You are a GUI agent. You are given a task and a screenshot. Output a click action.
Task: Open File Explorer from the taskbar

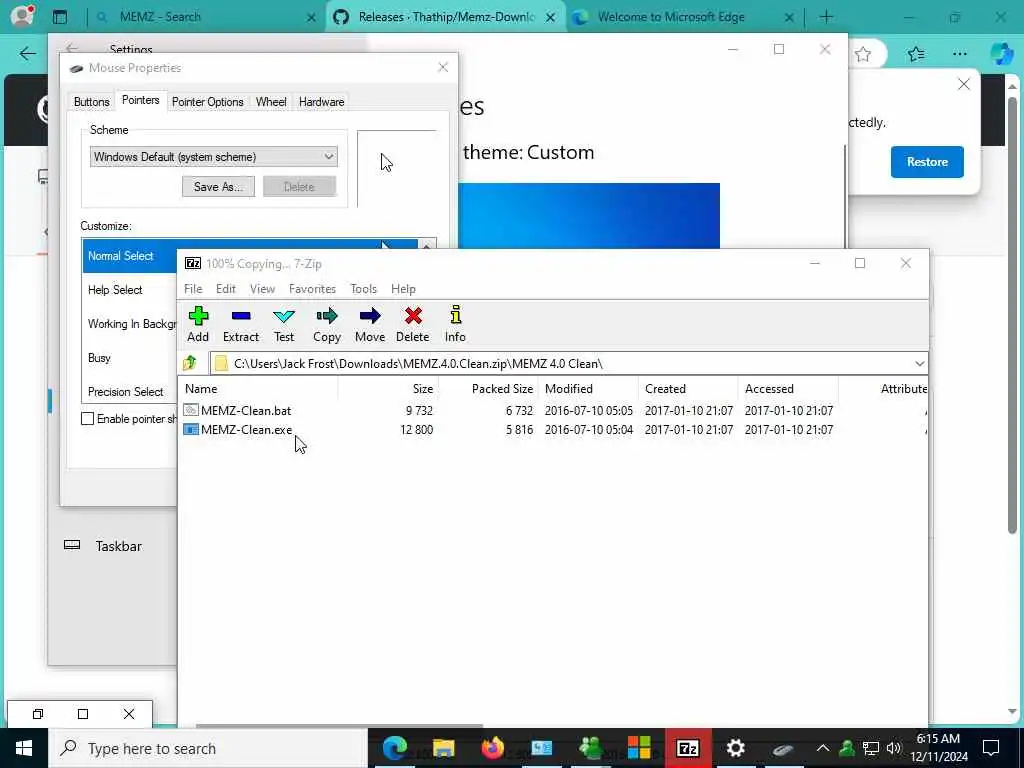click(443, 748)
